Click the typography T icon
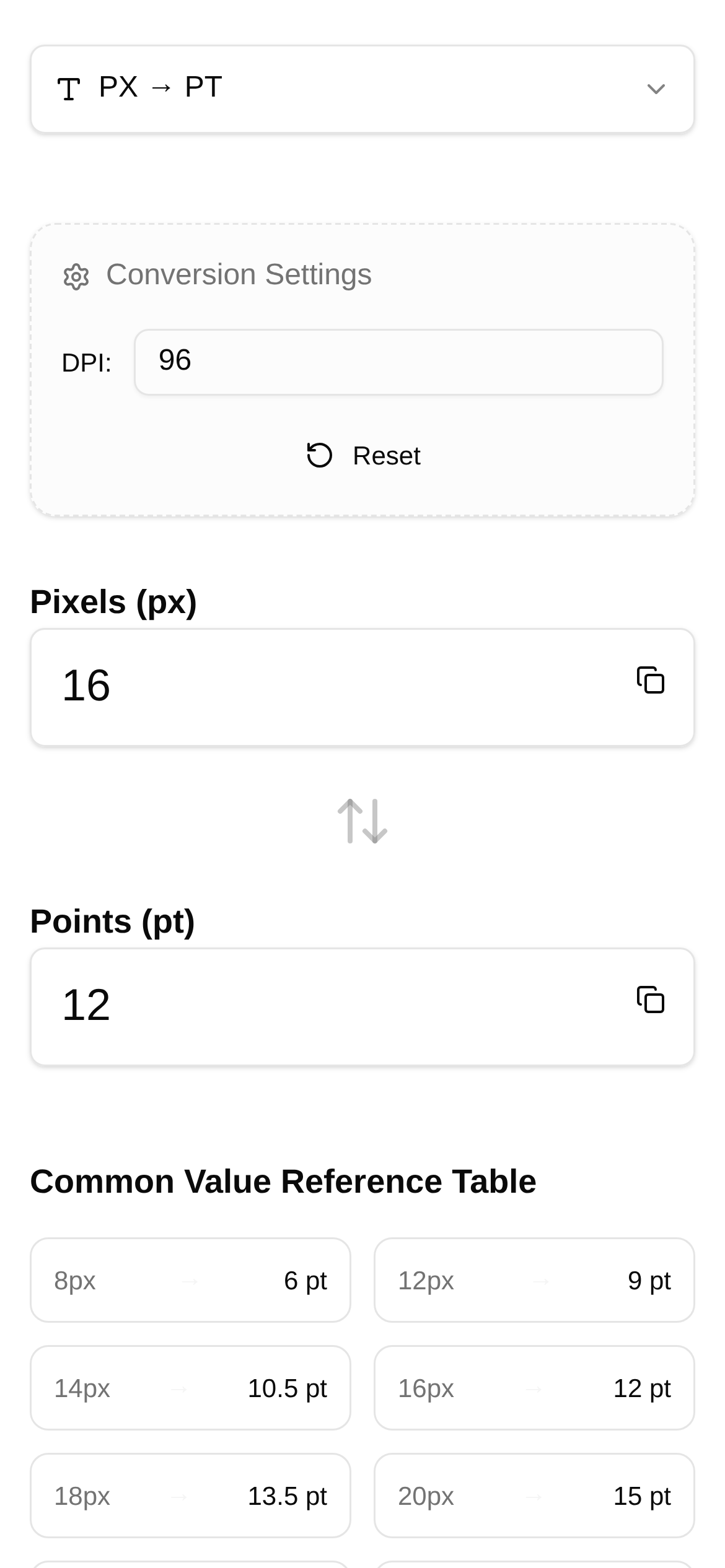 [69, 89]
